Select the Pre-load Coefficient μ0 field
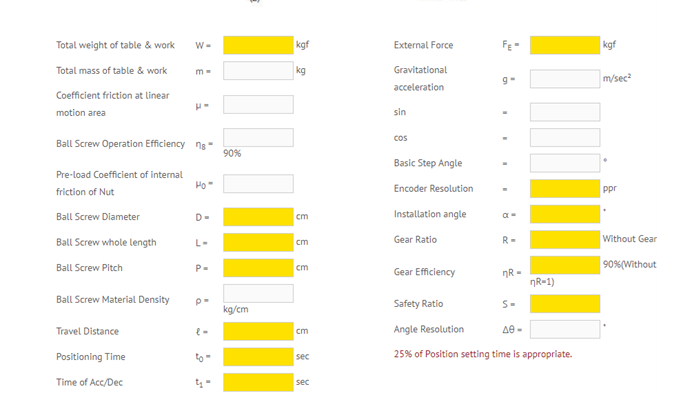The height and width of the screenshot is (398, 682). click(258, 184)
